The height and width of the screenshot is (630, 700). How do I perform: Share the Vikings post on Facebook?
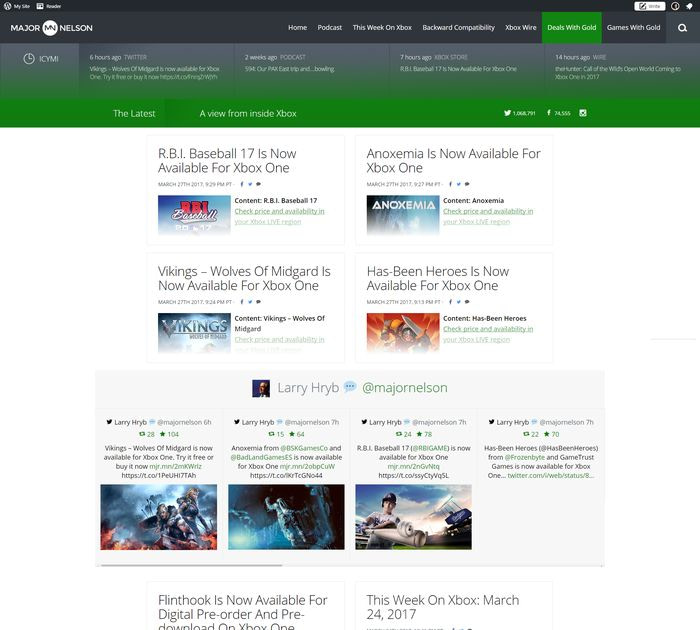(242, 302)
